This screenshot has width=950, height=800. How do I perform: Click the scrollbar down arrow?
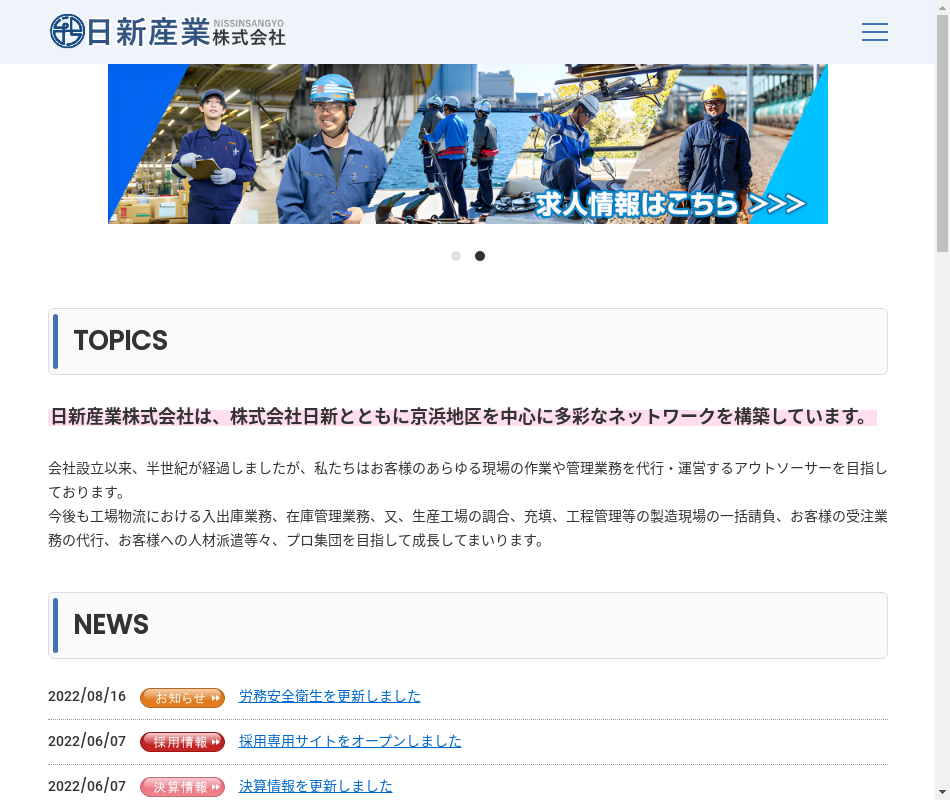942,792
